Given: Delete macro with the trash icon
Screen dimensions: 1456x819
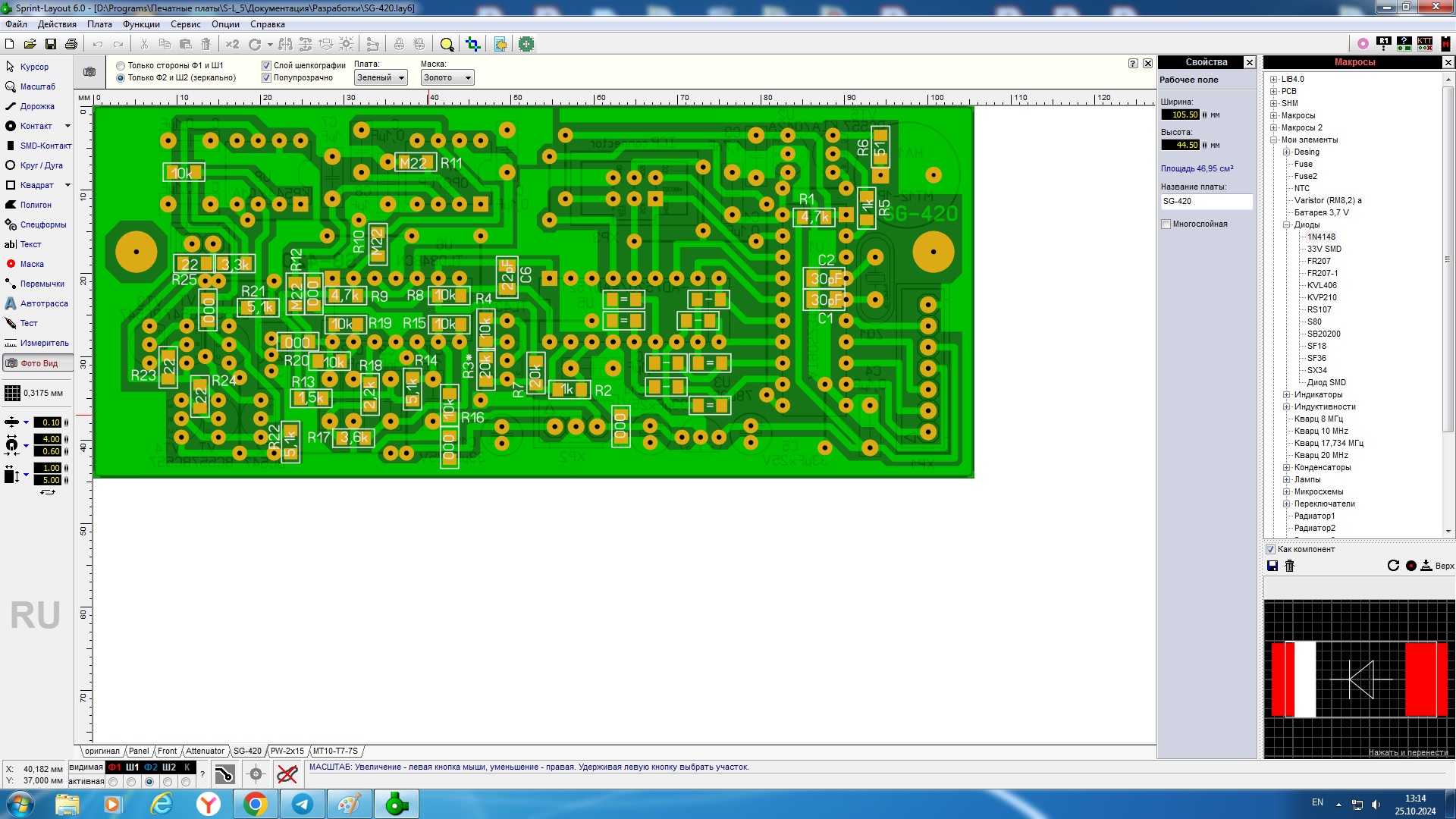Looking at the screenshot, I should click(1289, 566).
